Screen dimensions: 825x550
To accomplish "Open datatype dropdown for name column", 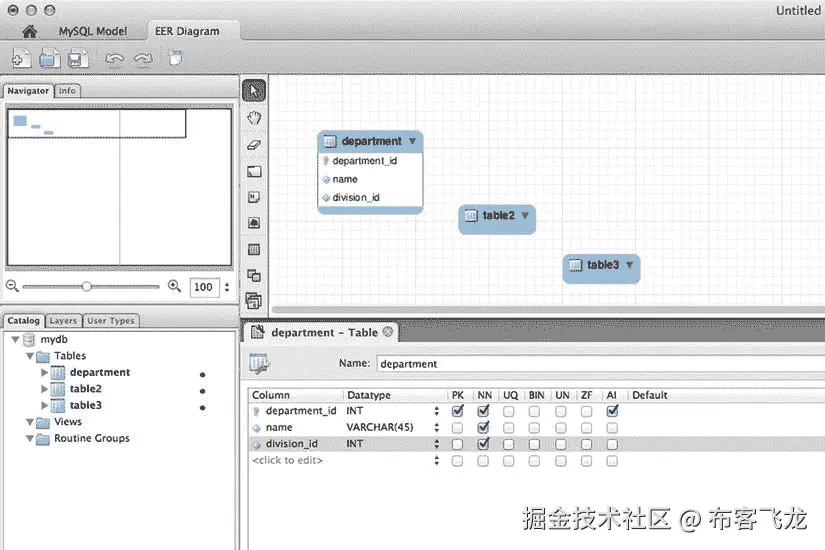I will click(436, 427).
